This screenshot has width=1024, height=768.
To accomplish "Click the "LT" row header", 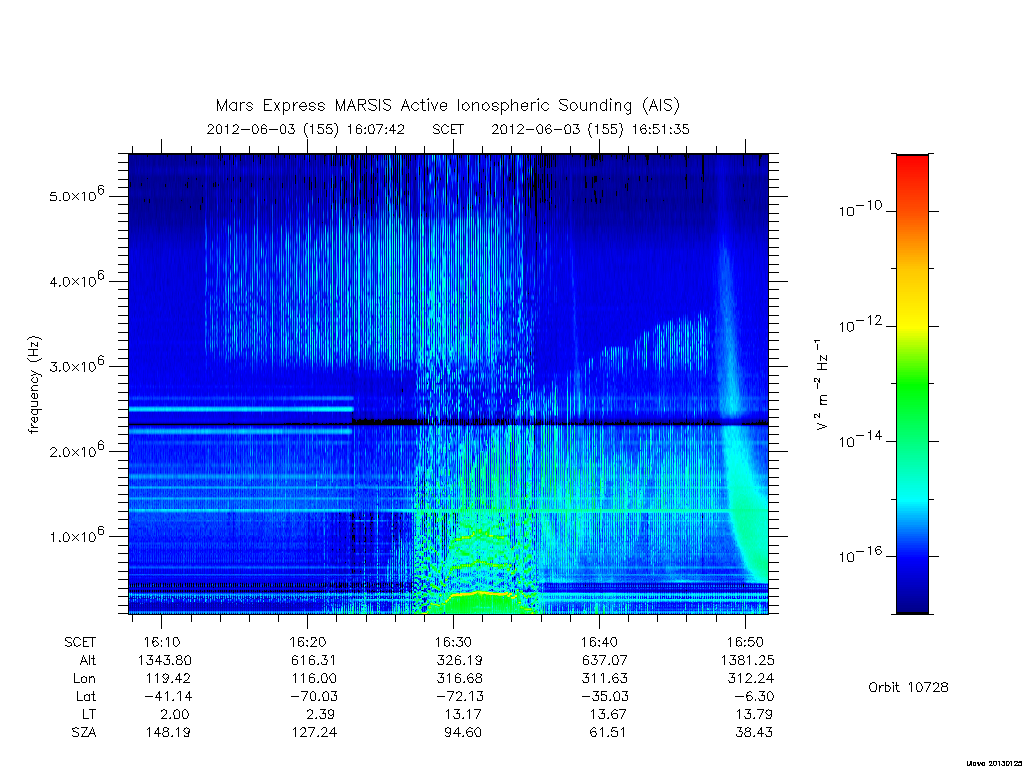I will click(x=89, y=714).
